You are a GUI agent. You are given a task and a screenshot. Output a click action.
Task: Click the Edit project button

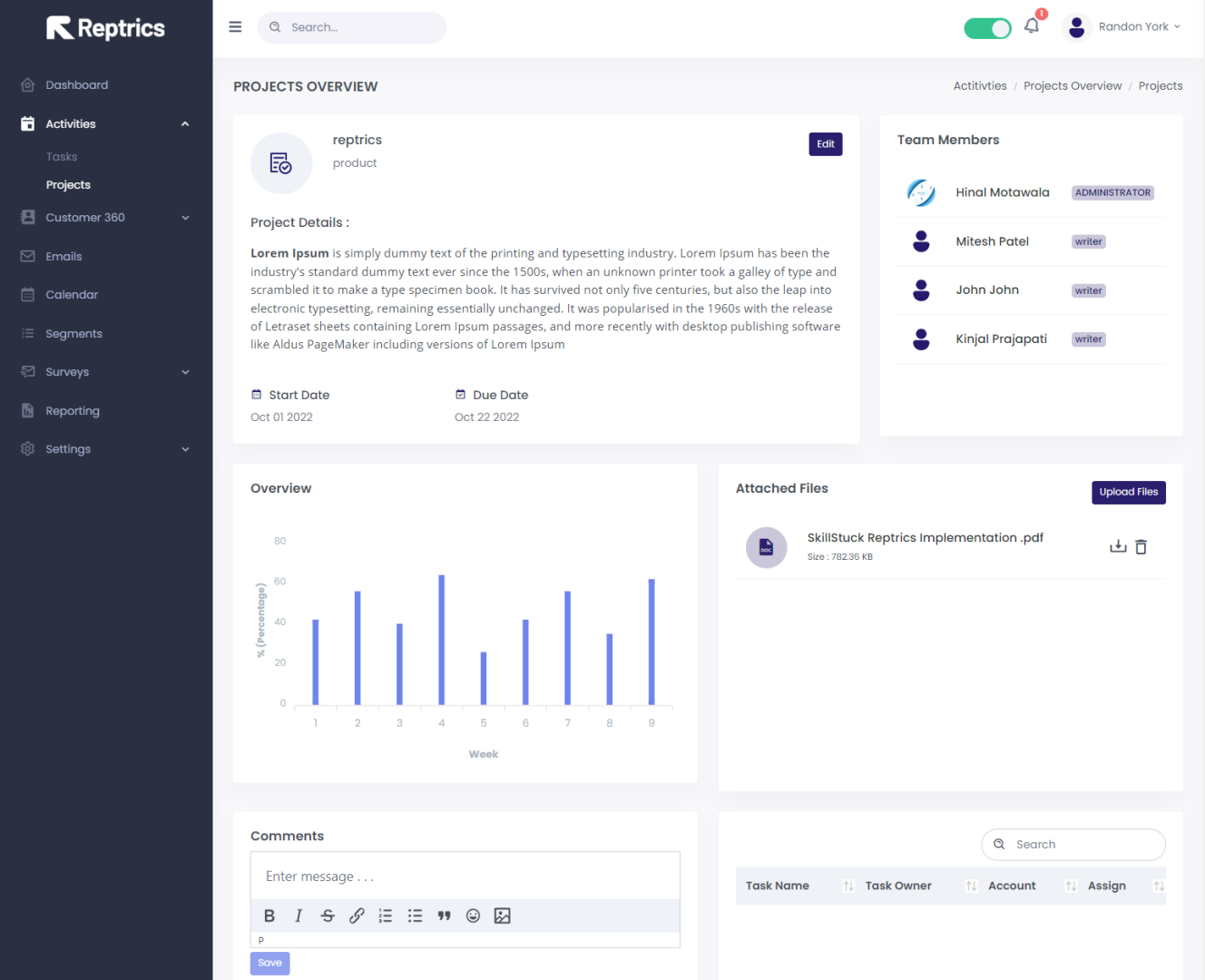[x=826, y=144]
